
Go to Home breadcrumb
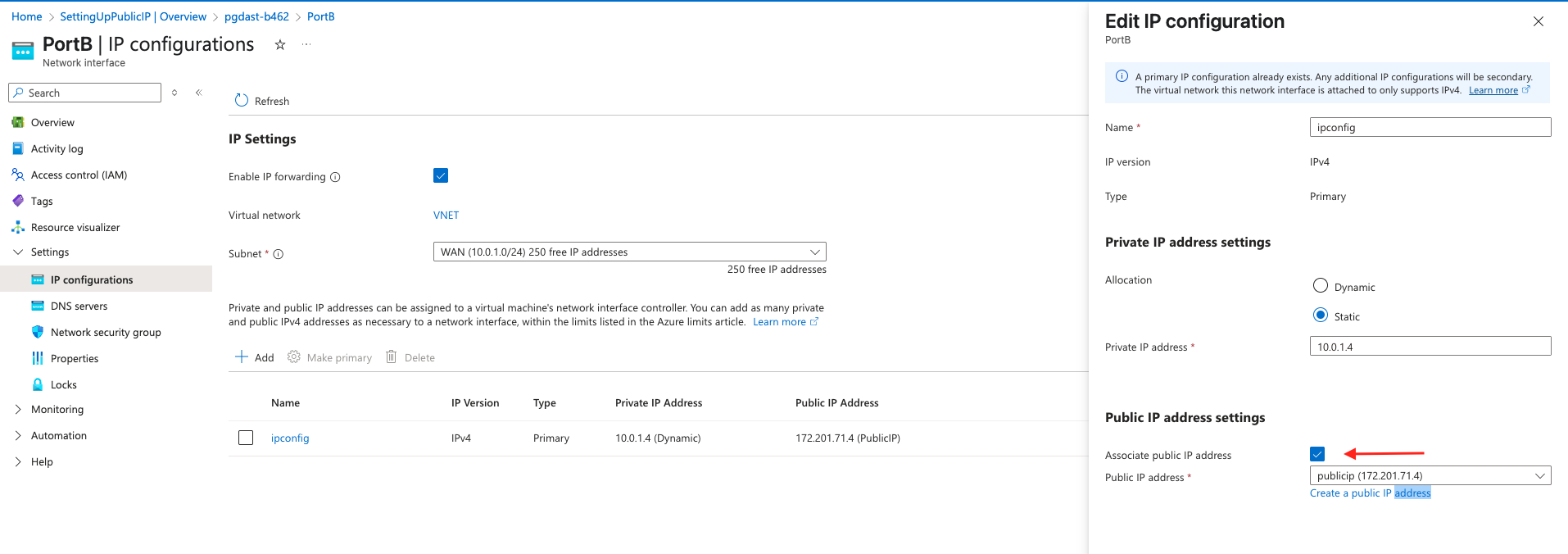click(26, 16)
